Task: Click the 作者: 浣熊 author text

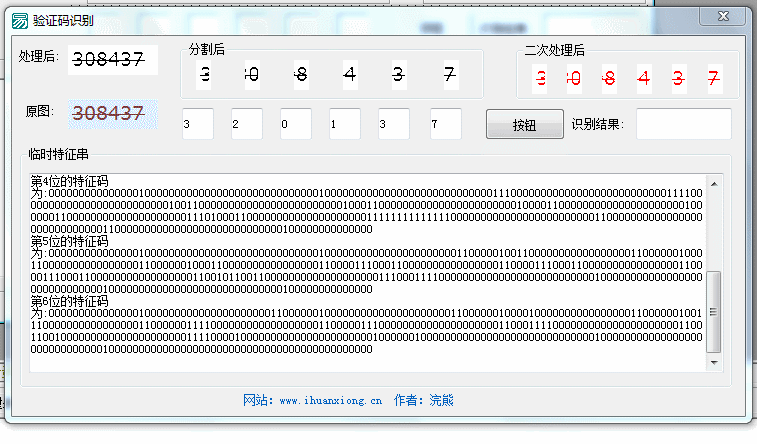Action: 423,400
